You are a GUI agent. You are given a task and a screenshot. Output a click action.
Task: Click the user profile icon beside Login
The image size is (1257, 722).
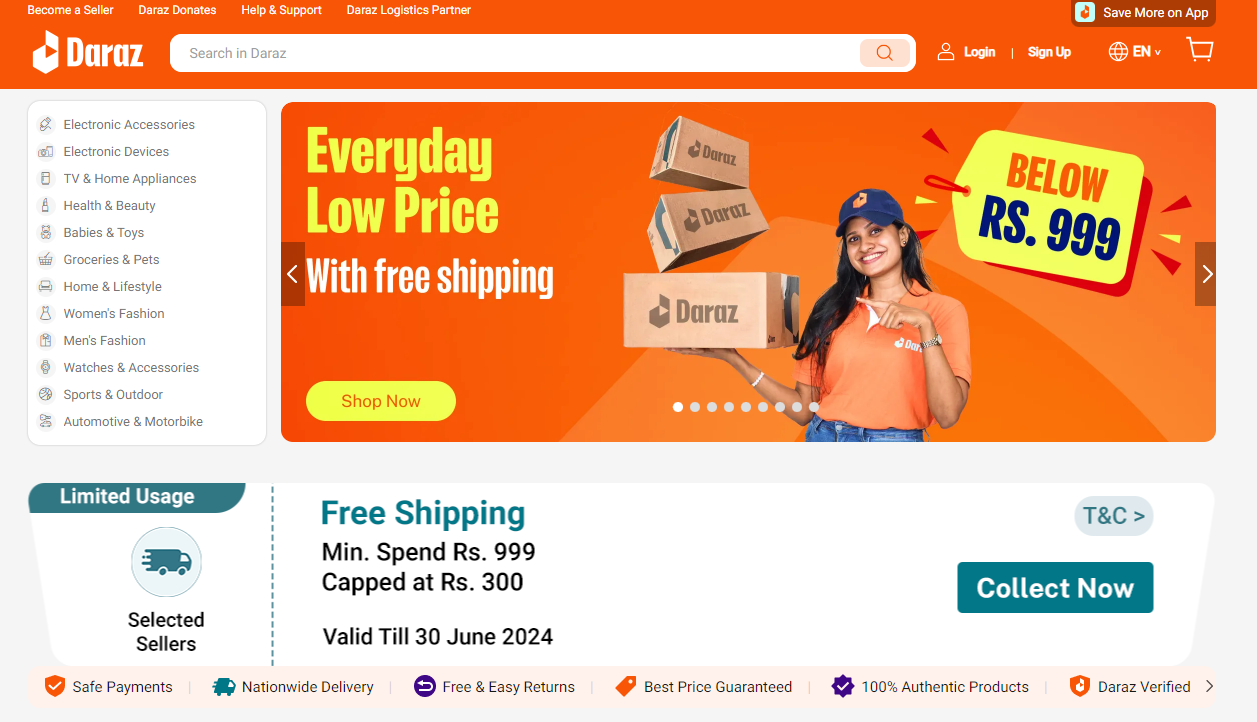945,52
